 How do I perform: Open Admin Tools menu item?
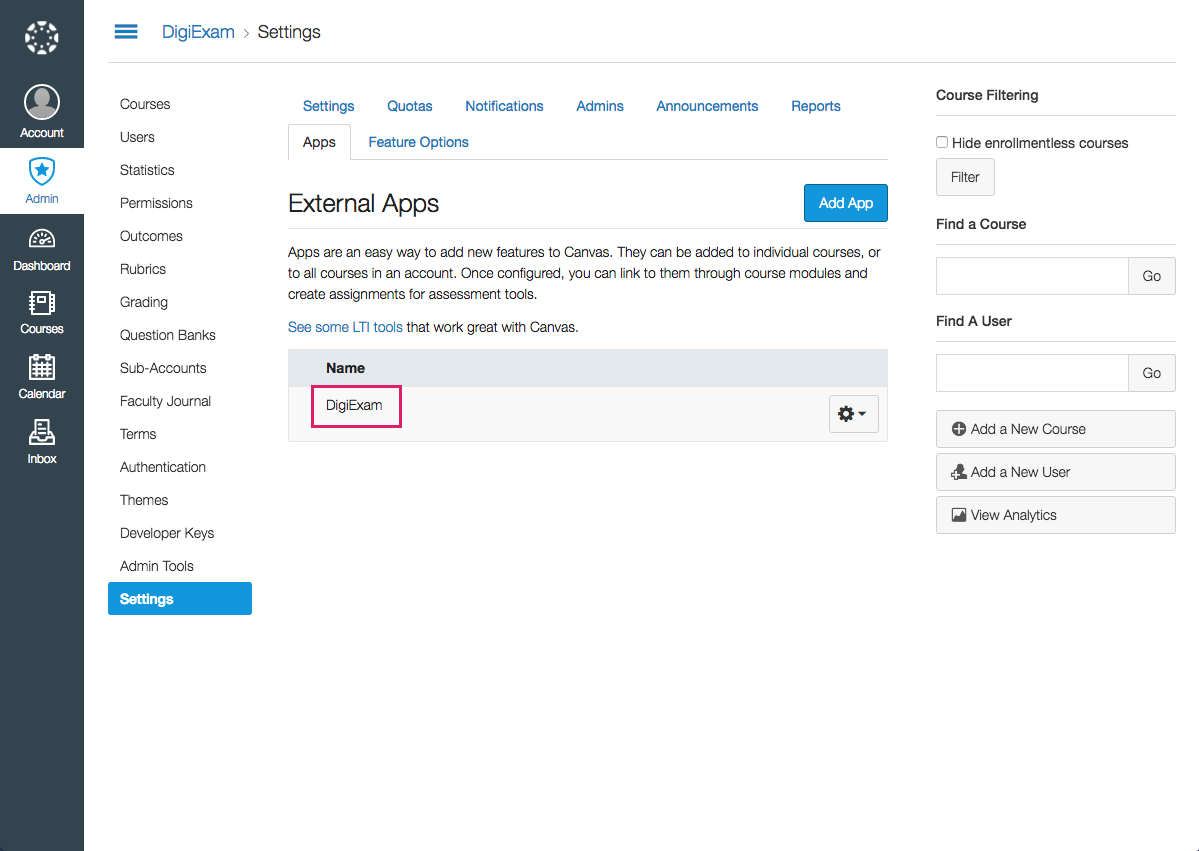pos(157,566)
